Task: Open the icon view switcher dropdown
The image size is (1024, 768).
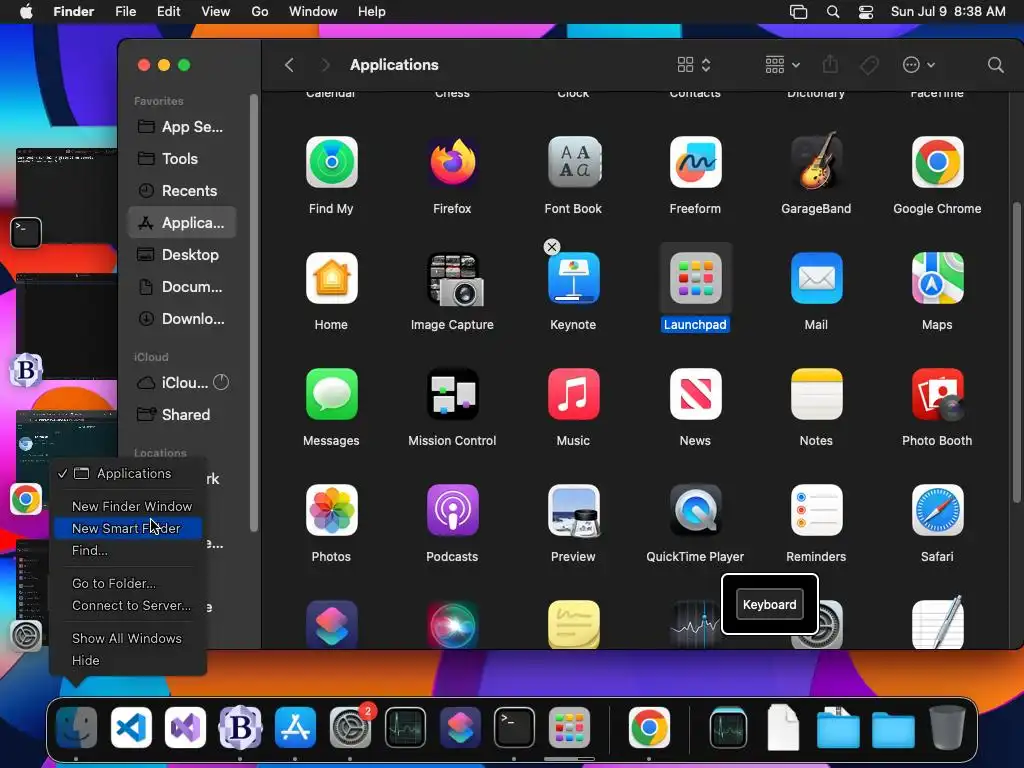Action: tap(694, 65)
